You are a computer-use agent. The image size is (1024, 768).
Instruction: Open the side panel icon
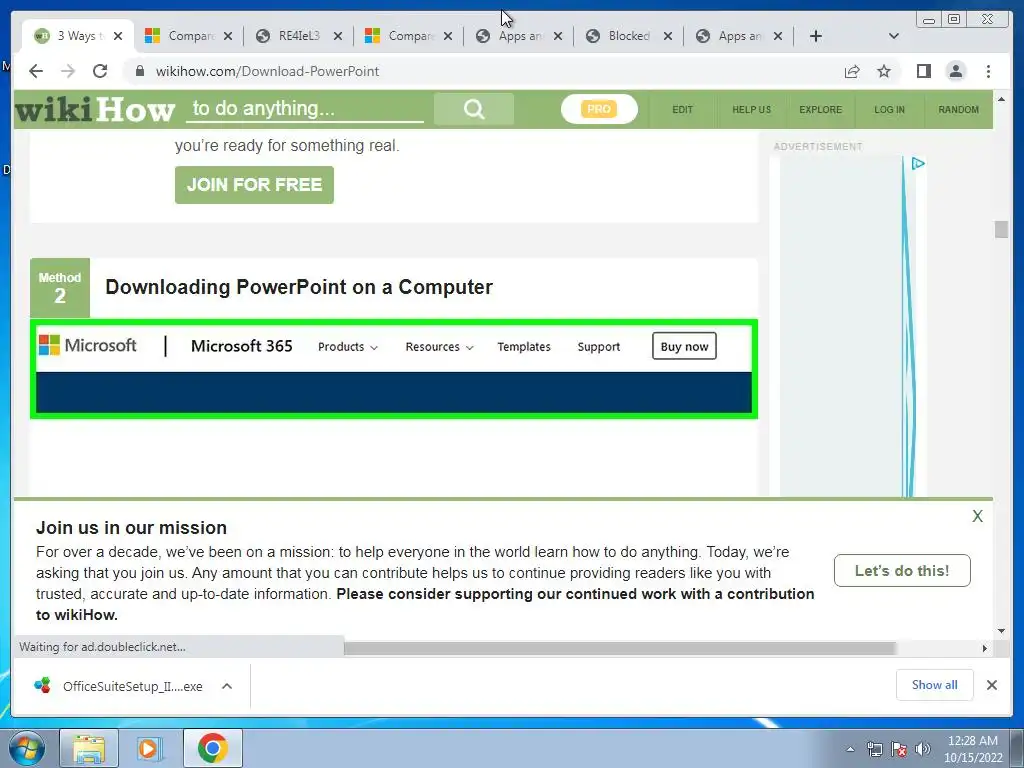[x=923, y=71]
